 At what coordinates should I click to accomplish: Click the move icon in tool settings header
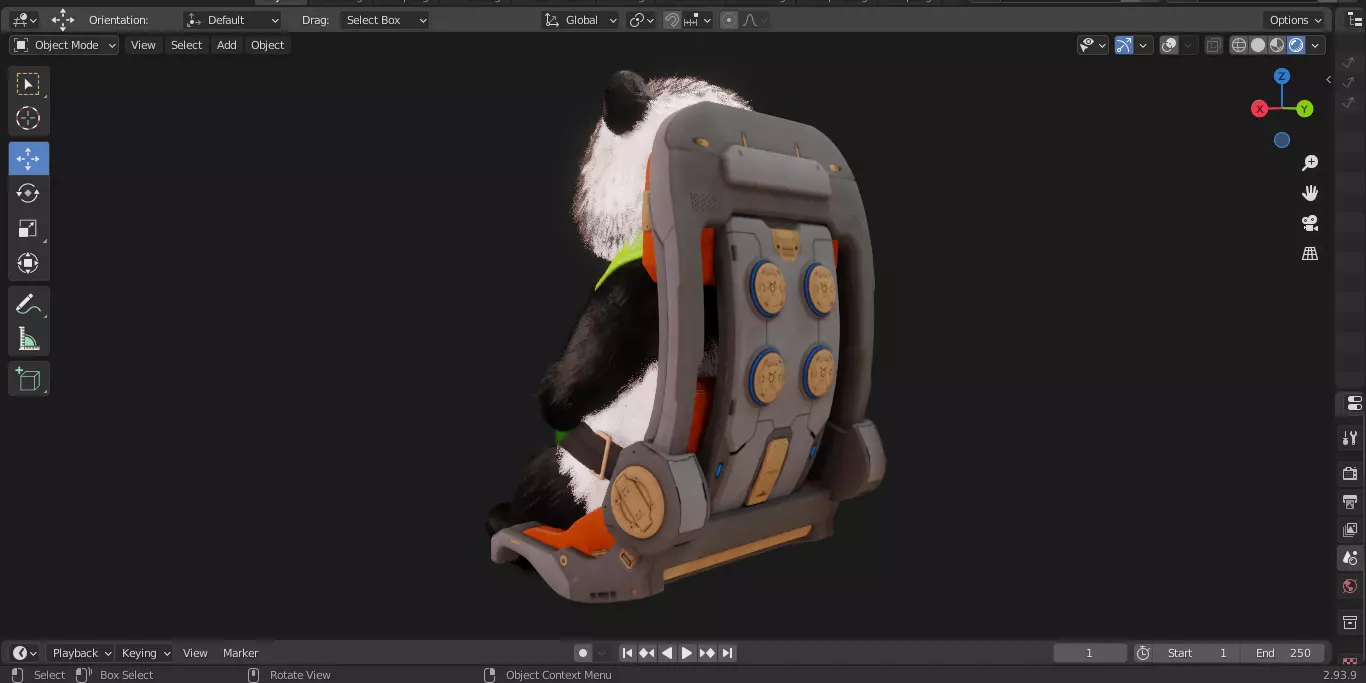[63, 20]
